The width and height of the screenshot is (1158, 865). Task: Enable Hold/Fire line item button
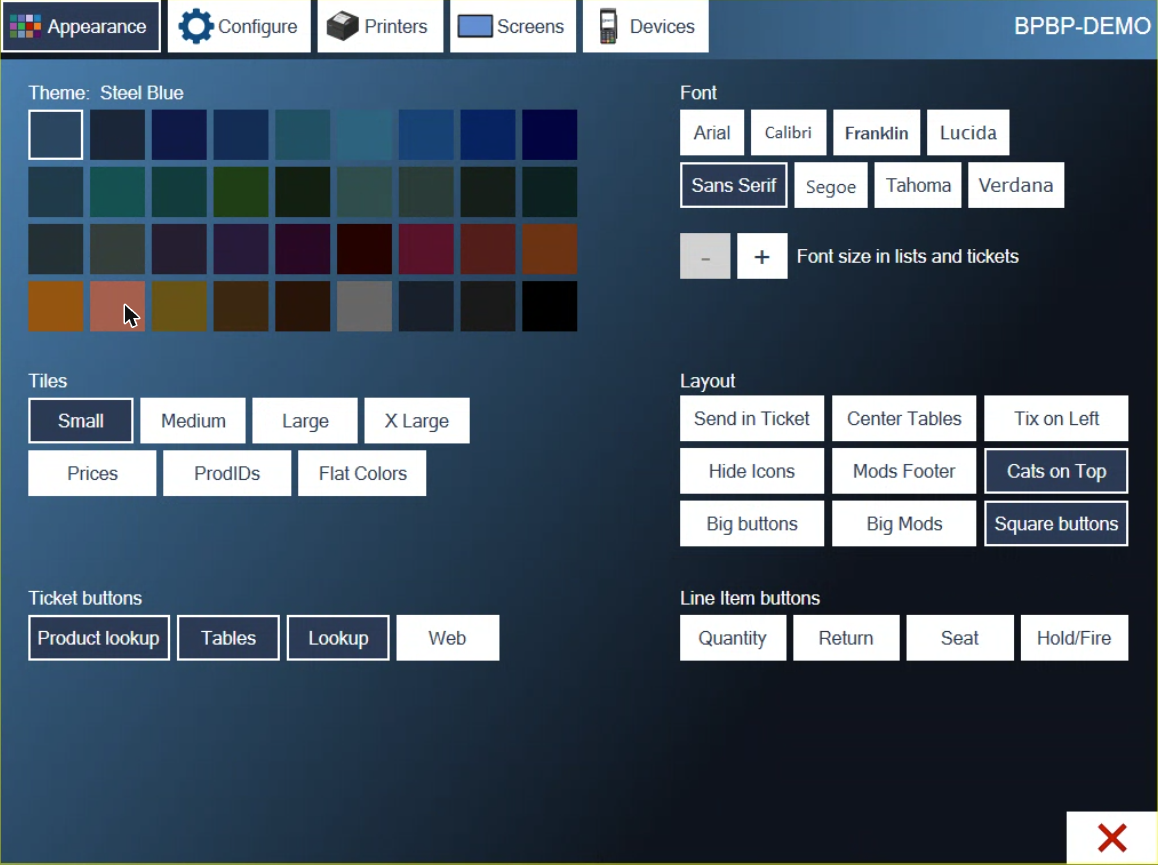[1074, 638]
